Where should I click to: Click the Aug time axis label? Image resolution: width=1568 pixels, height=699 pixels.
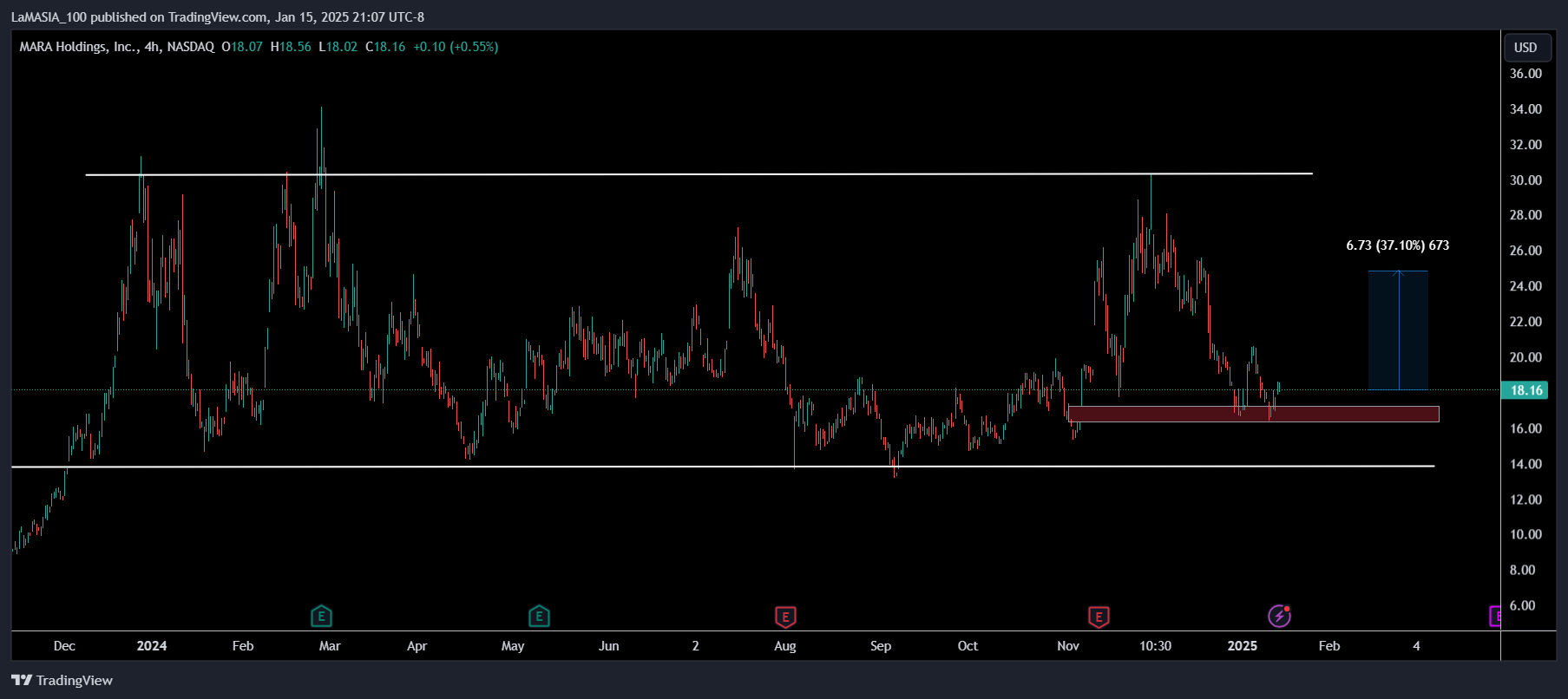[x=785, y=646]
